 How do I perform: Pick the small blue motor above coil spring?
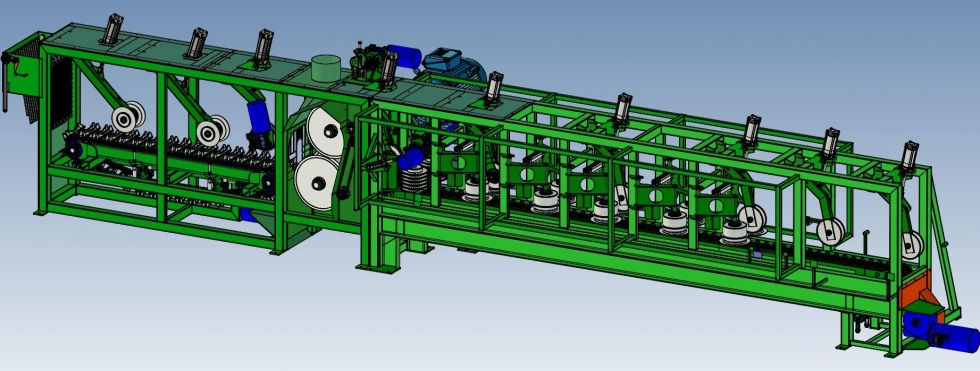411,159
